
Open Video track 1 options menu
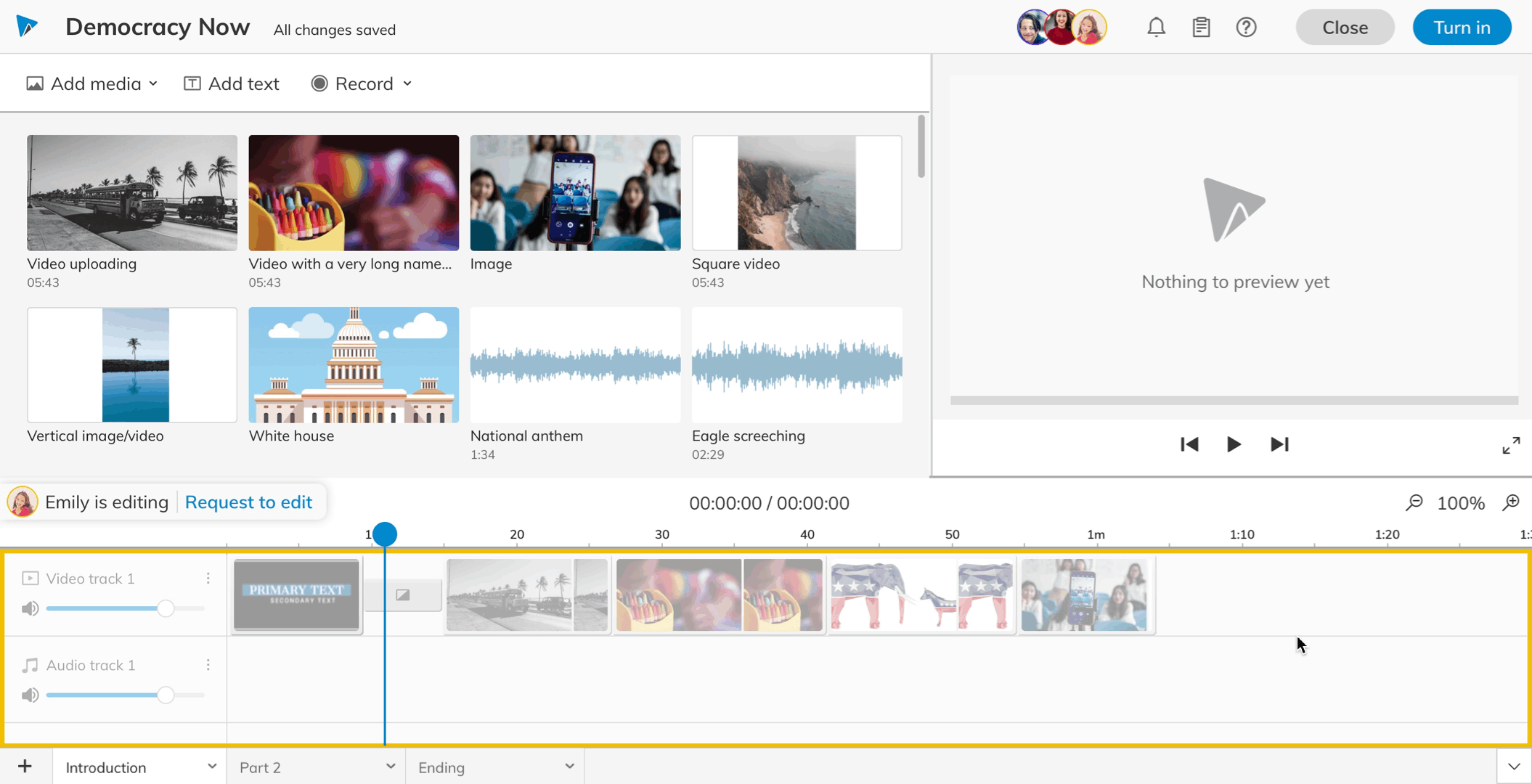[208, 579]
